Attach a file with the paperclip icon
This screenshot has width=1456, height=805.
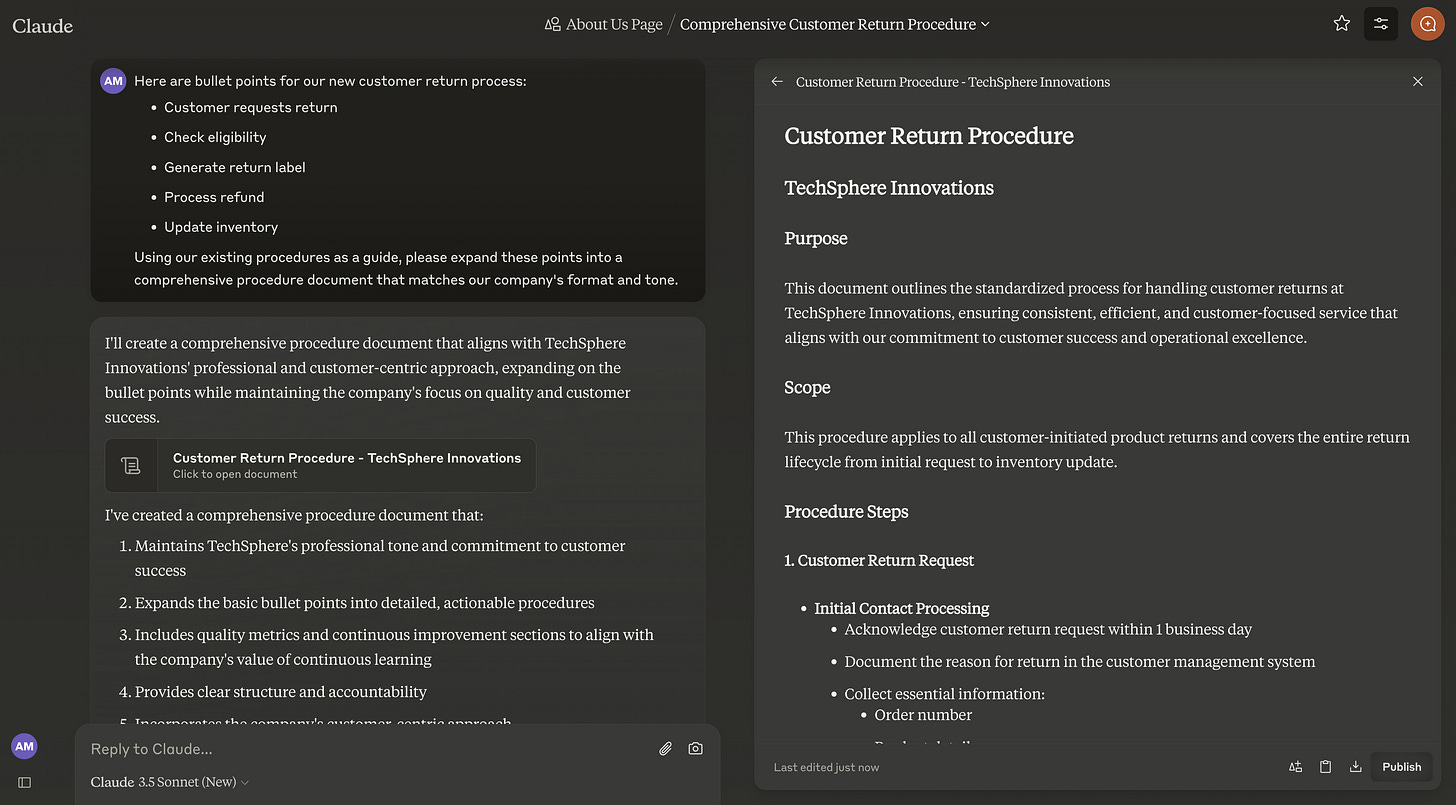coord(665,749)
